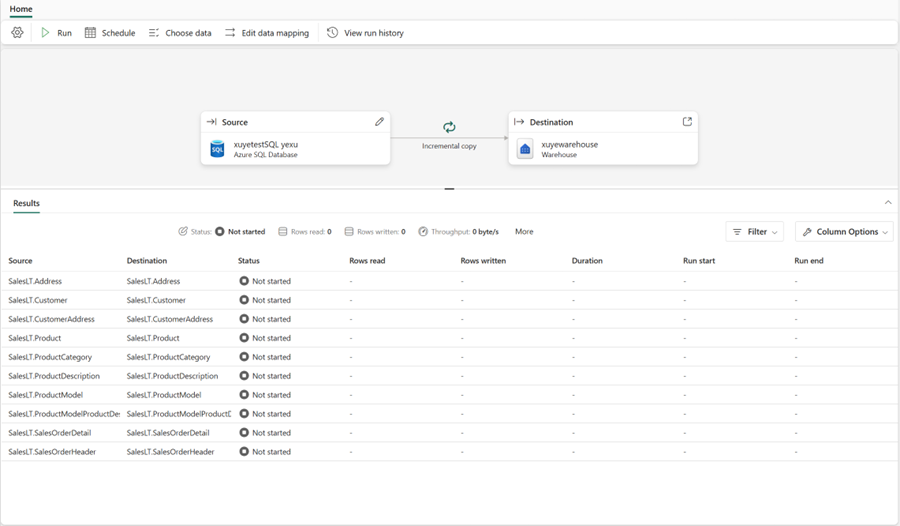
Task: Select source SalesLT.CustomerAddress row
Action: (x=52, y=319)
